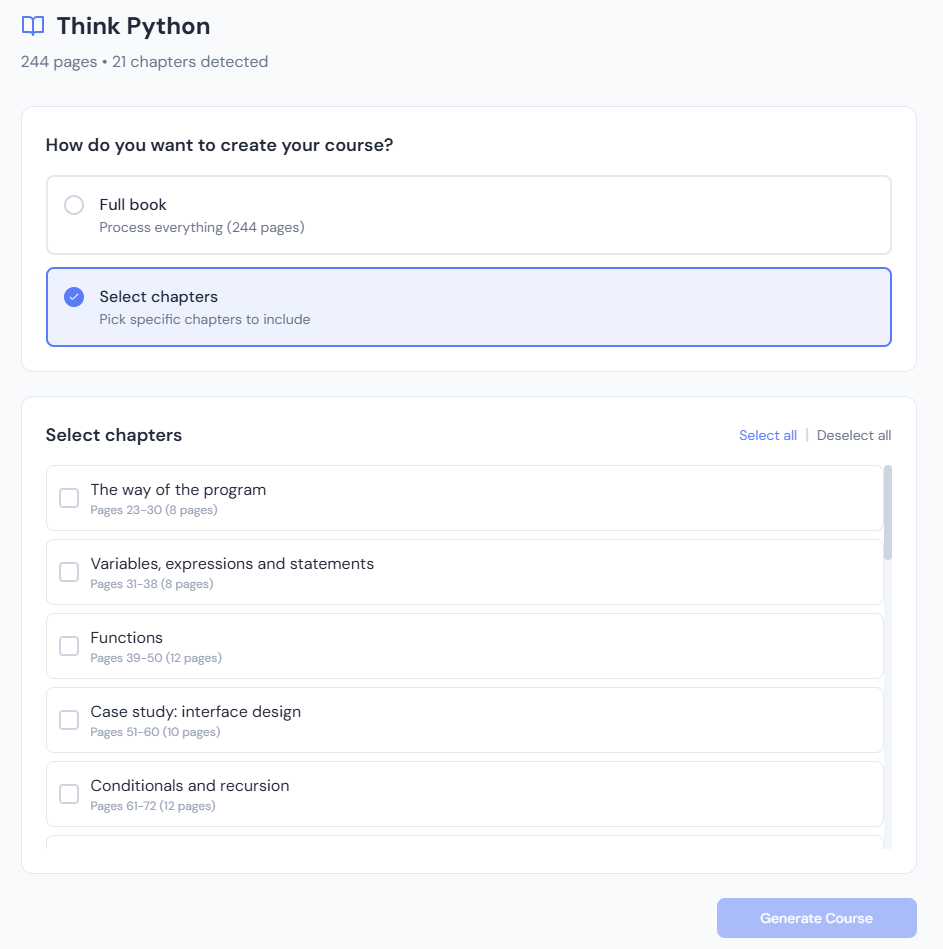Image resolution: width=943 pixels, height=949 pixels.
Task: Click the Deselect all link
Action: click(853, 435)
